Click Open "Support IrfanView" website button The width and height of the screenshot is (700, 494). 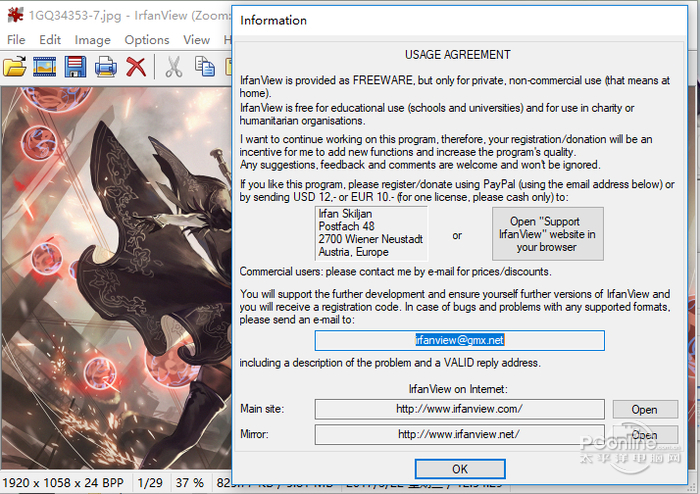coord(548,234)
